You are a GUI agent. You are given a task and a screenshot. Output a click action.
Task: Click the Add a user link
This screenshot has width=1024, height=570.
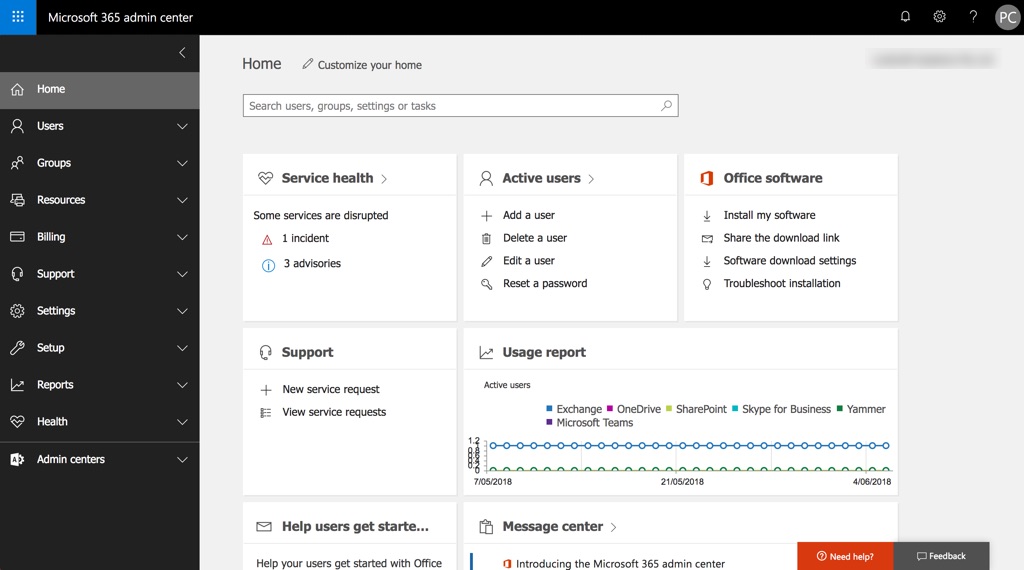coord(528,215)
